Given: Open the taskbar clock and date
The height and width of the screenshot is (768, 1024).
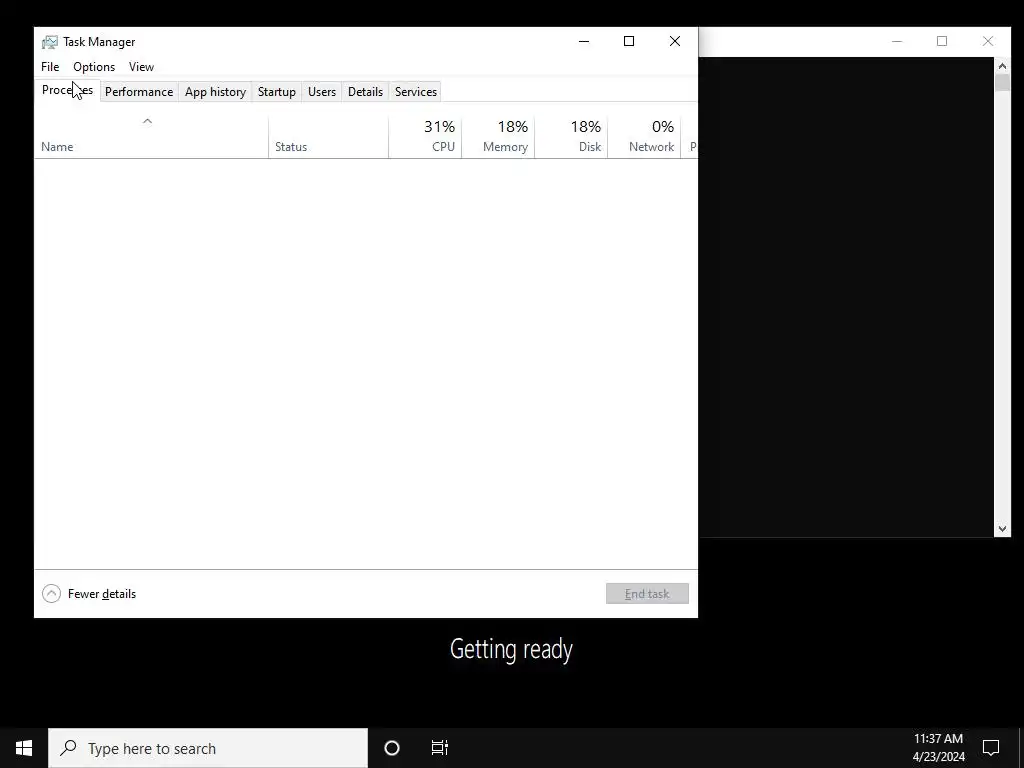Looking at the screenshot, I should point(938,748).
